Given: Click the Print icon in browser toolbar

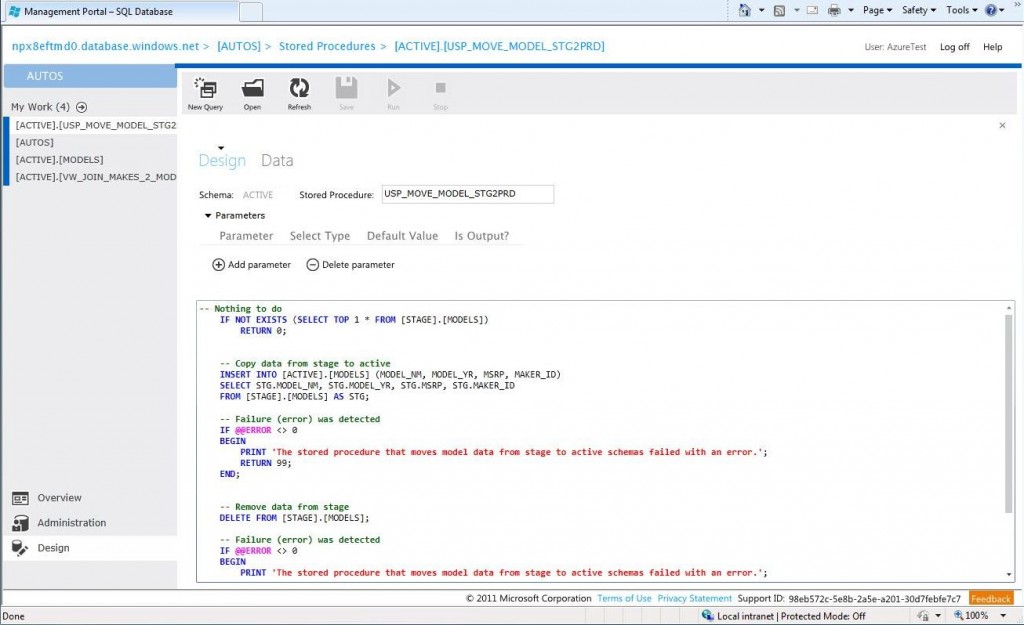Looking at the screenshot, I should pos(834,9).
